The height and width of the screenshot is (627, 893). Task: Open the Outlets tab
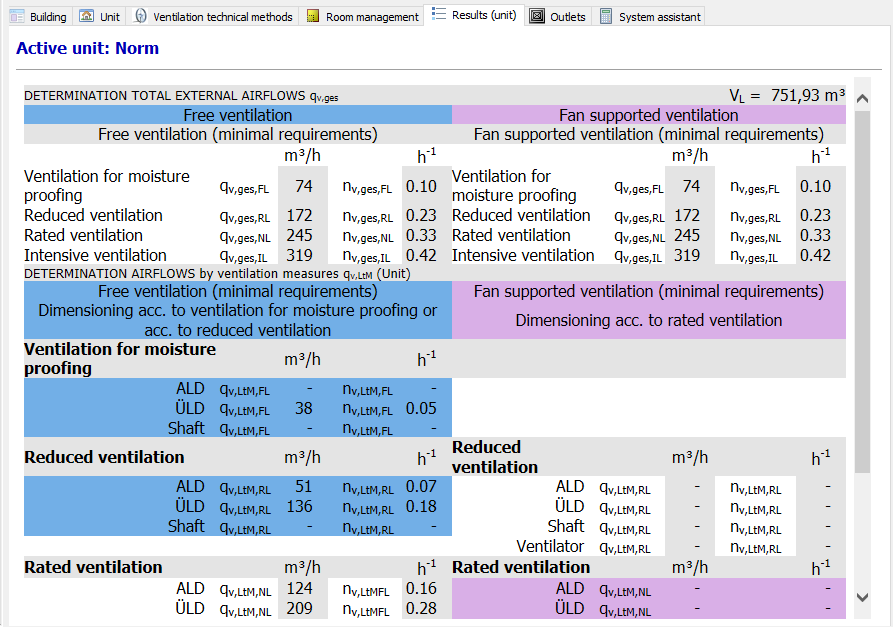[x=558, y=17]
